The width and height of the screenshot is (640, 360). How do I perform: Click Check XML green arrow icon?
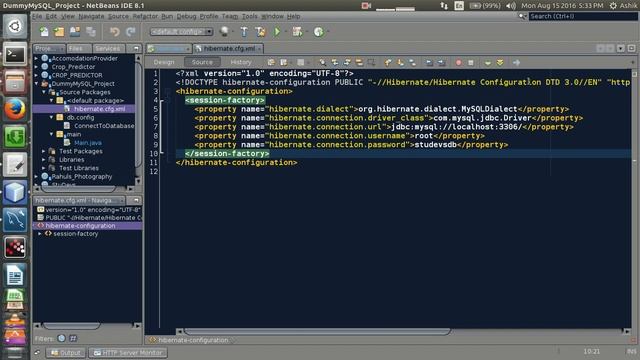[488, 62]
